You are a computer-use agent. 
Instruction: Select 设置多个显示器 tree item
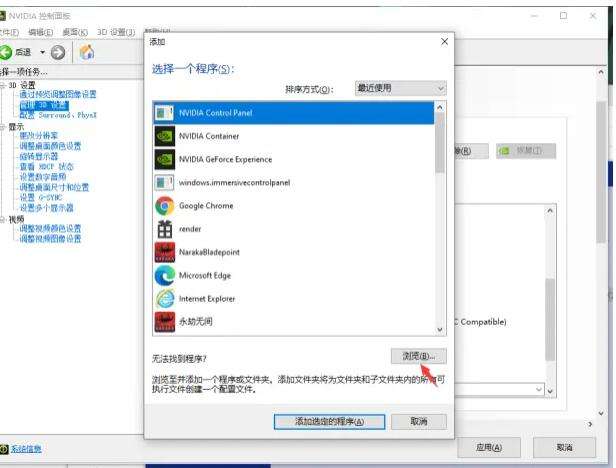(x=46, y=207)
